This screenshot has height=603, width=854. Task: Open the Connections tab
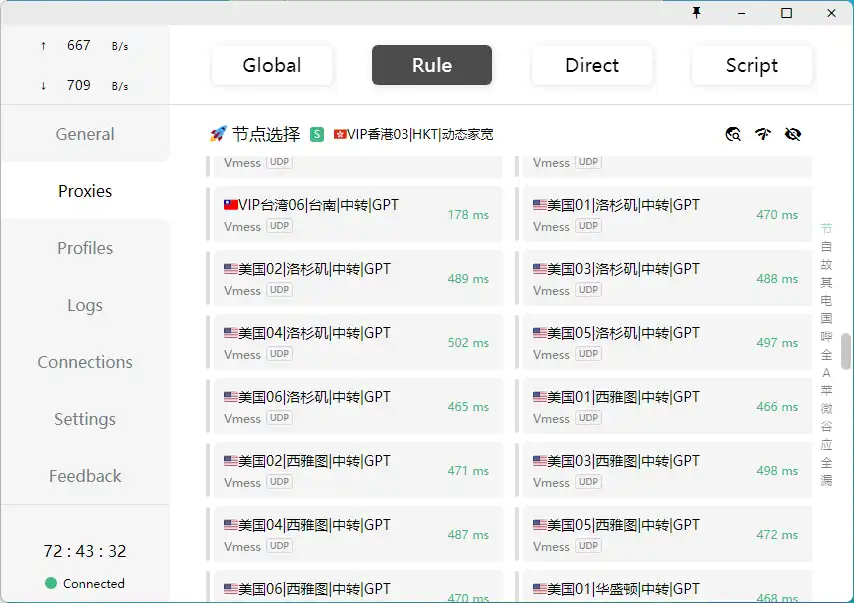pyautogui.click(x=85, y=362)
